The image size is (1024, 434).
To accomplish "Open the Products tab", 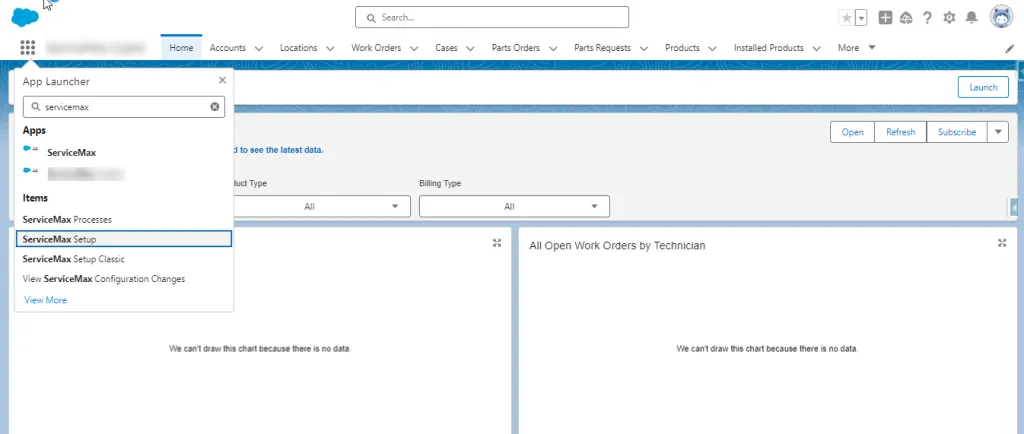I will (682, 48).
